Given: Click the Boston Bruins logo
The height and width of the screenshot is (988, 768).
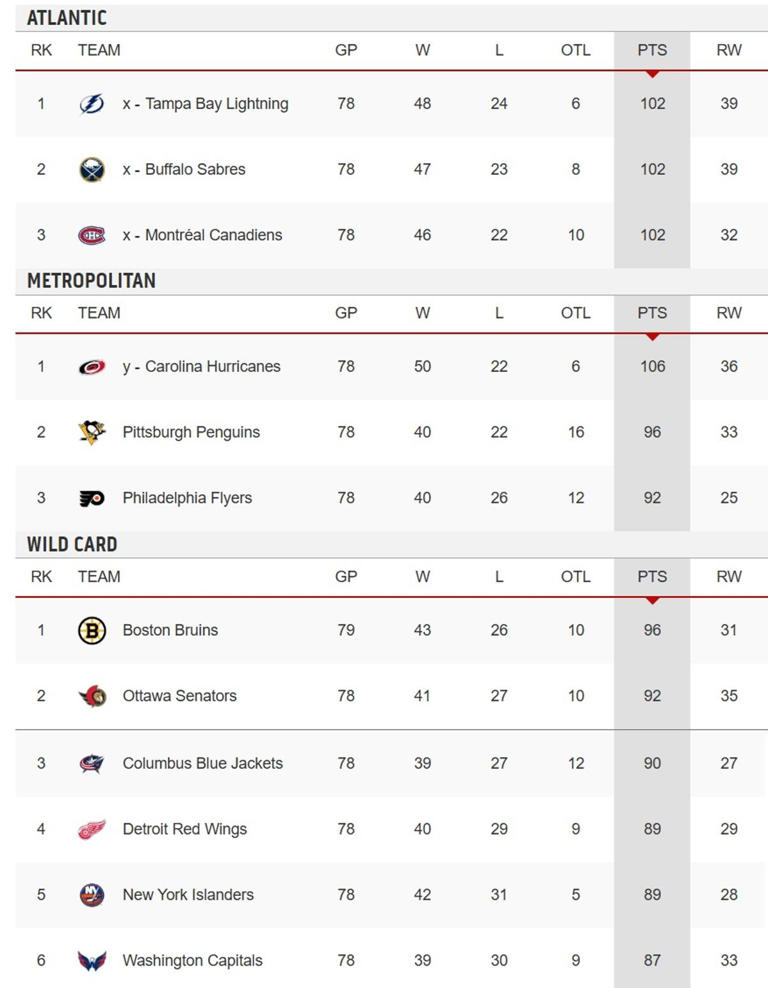Looking at the screenshot, I should 92,631.
